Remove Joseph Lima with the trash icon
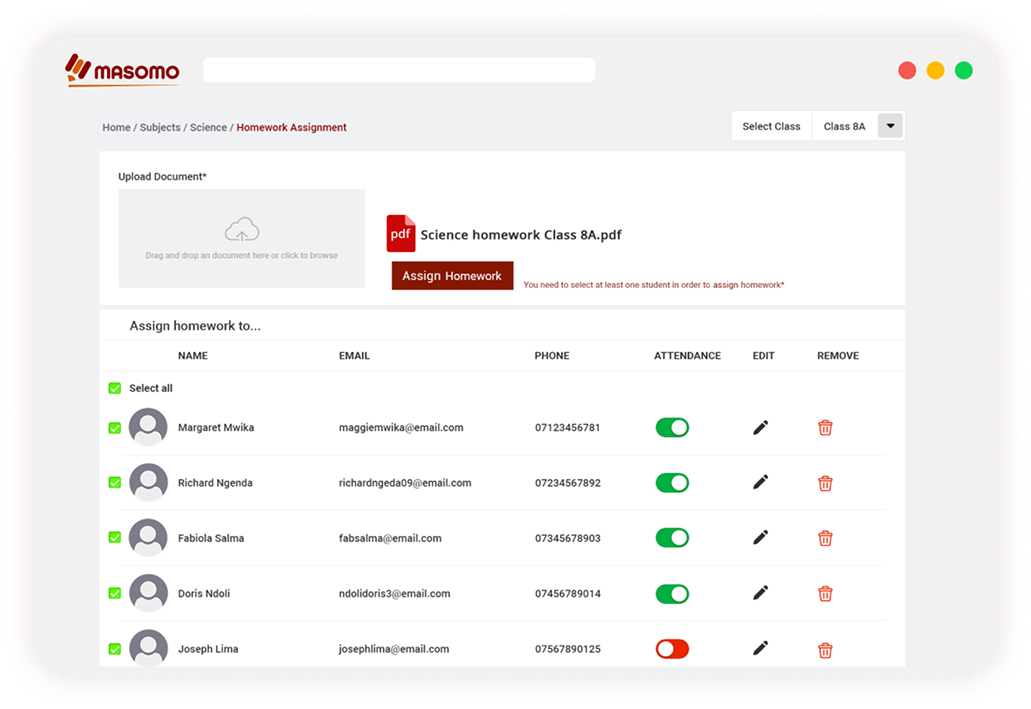The image size is (1031, 709). click(x=825, y=650)
